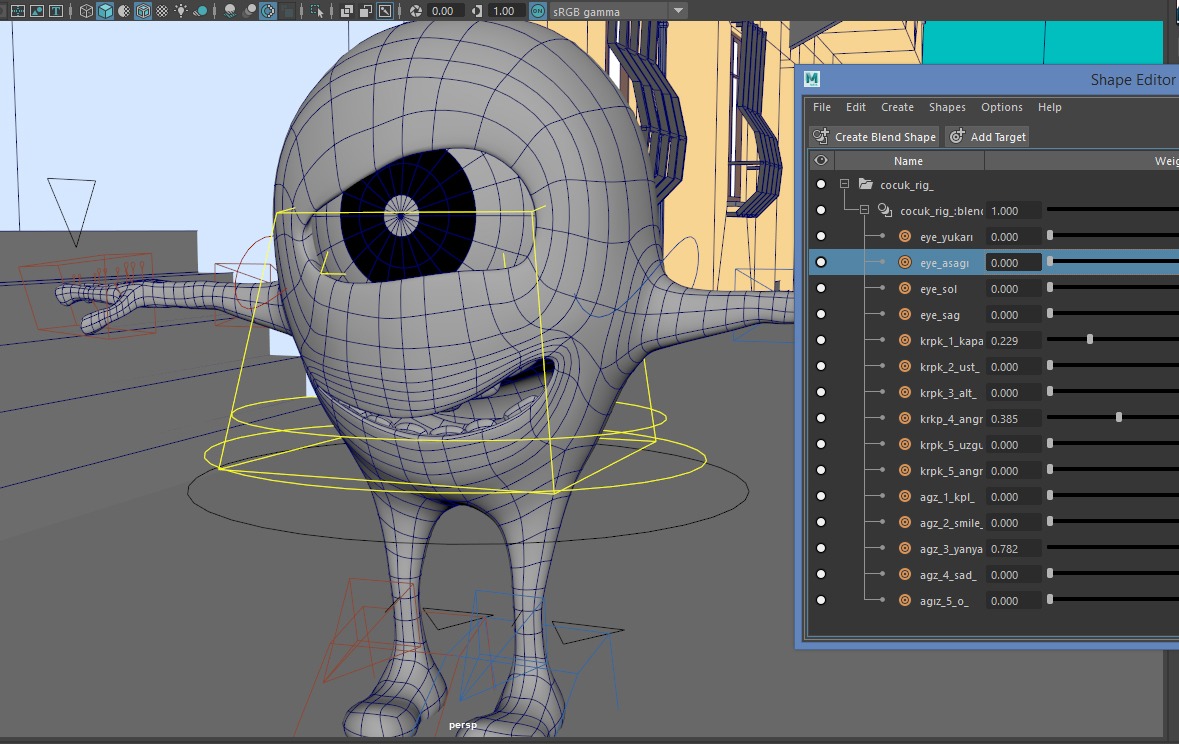Screen dimensions: 1179x744
Task: Turn on textured display checker icon
Action: click(x=162, y=11)
